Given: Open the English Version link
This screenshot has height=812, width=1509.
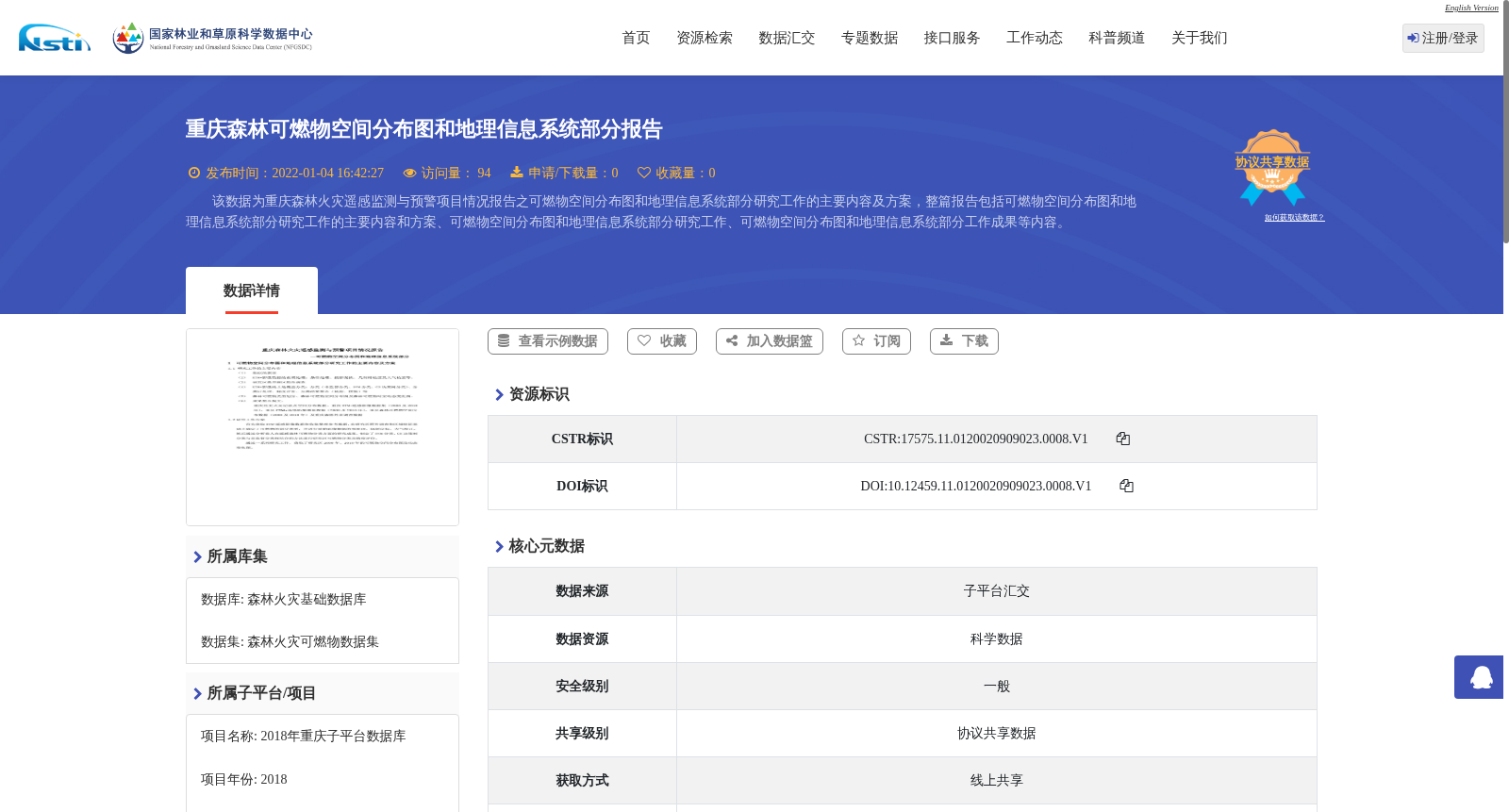Looking at the screenshot, I should [x=1471, y=8].
